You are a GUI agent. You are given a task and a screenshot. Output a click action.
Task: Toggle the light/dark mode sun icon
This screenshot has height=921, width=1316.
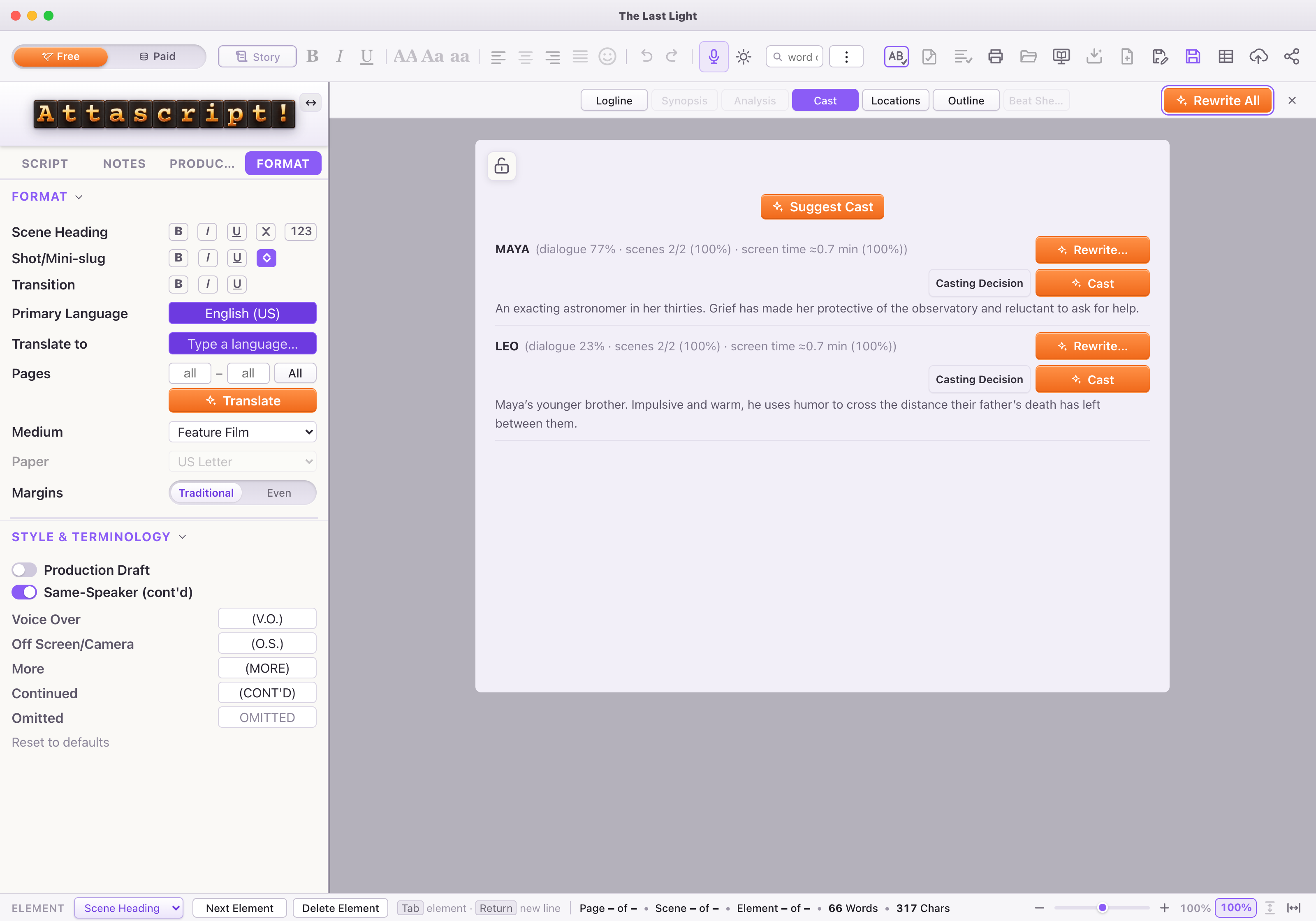click(744, 56)
